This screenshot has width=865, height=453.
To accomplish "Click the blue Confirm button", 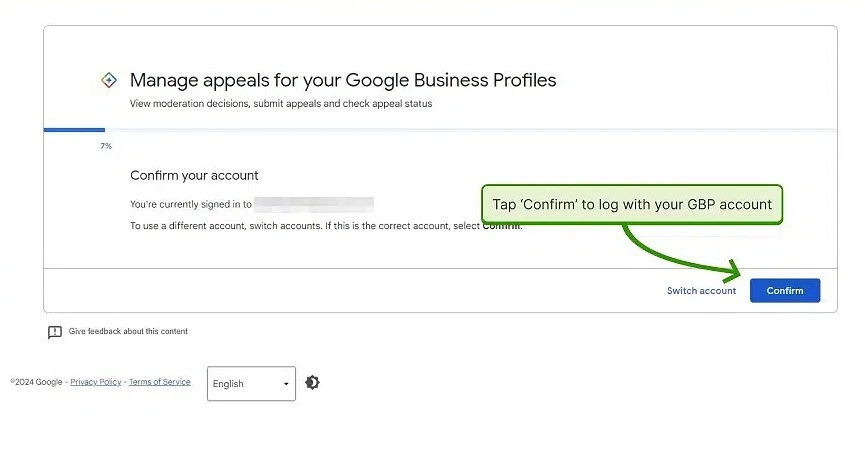I will (784, 290).
